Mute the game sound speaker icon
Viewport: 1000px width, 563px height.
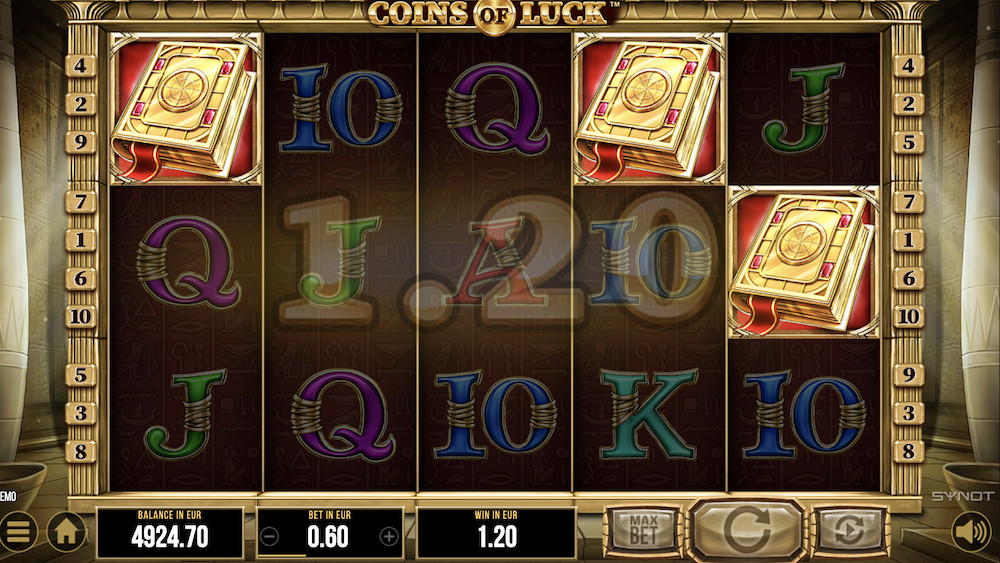(972, 532)
